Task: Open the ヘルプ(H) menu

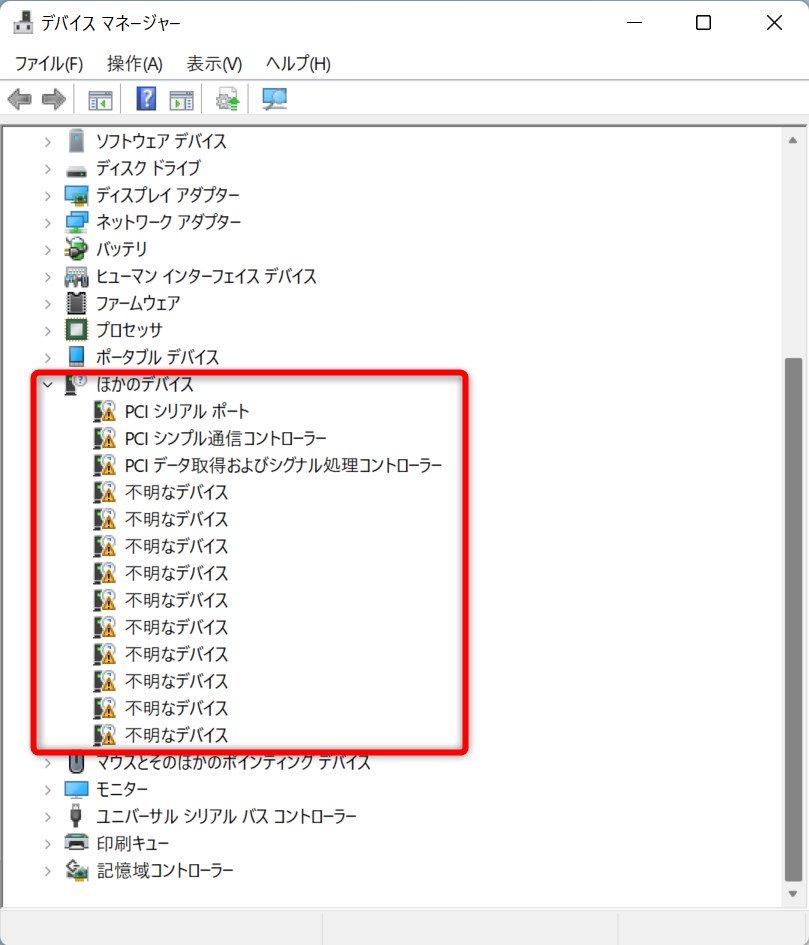Action: 298,63
